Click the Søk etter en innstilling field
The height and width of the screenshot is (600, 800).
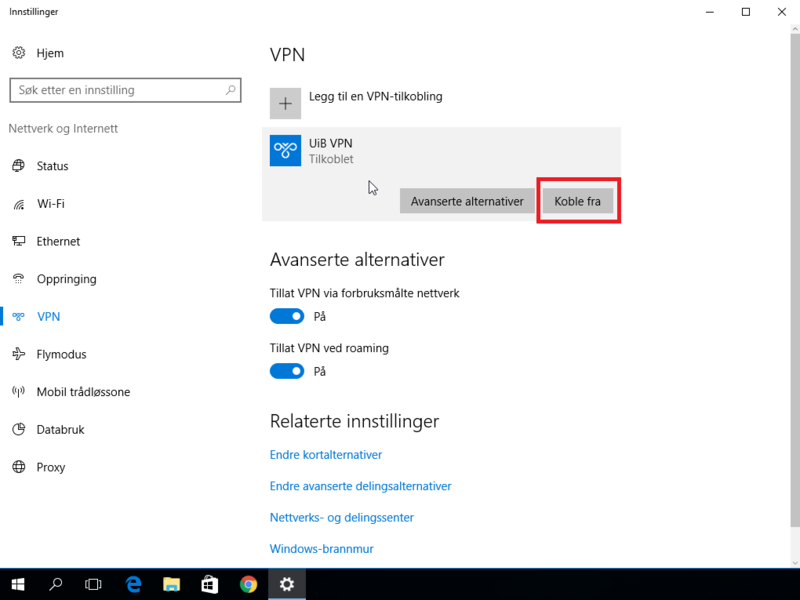(115, 90)
